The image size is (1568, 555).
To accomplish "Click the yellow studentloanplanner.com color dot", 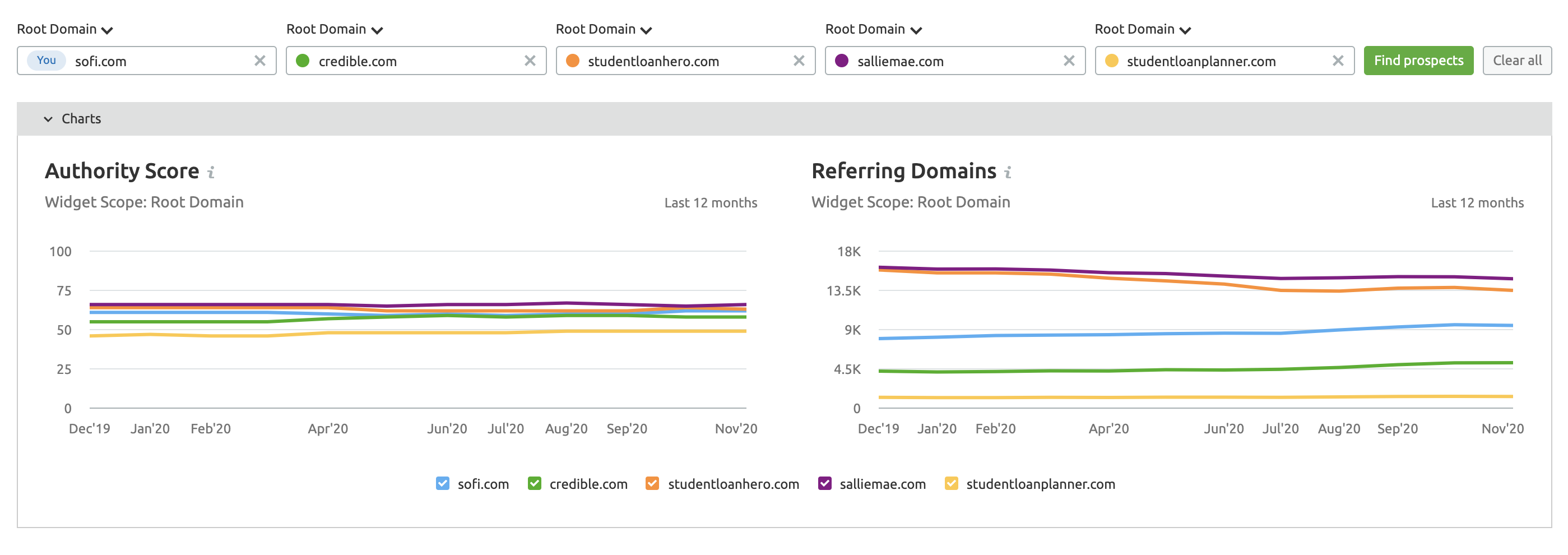I will click(x=1111, y=61).
